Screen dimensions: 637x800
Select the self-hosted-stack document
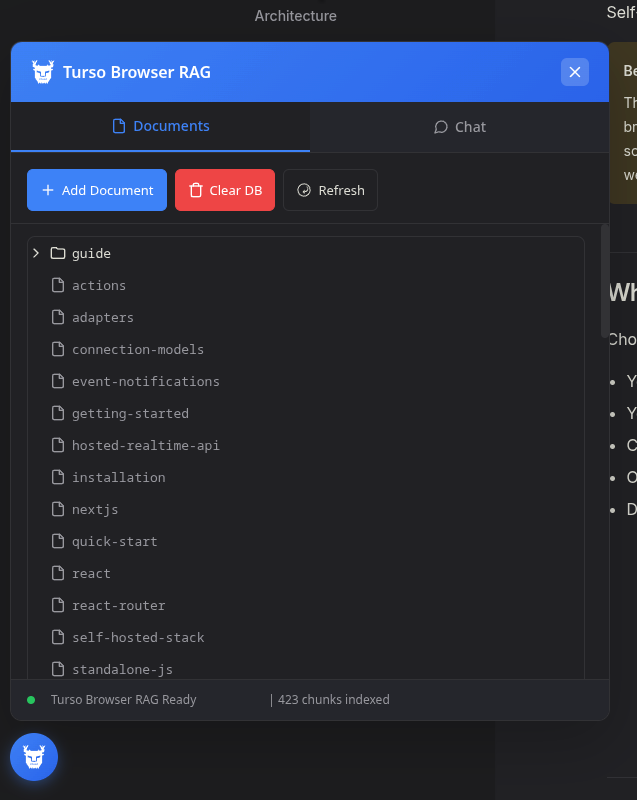(x=138, y=637)
